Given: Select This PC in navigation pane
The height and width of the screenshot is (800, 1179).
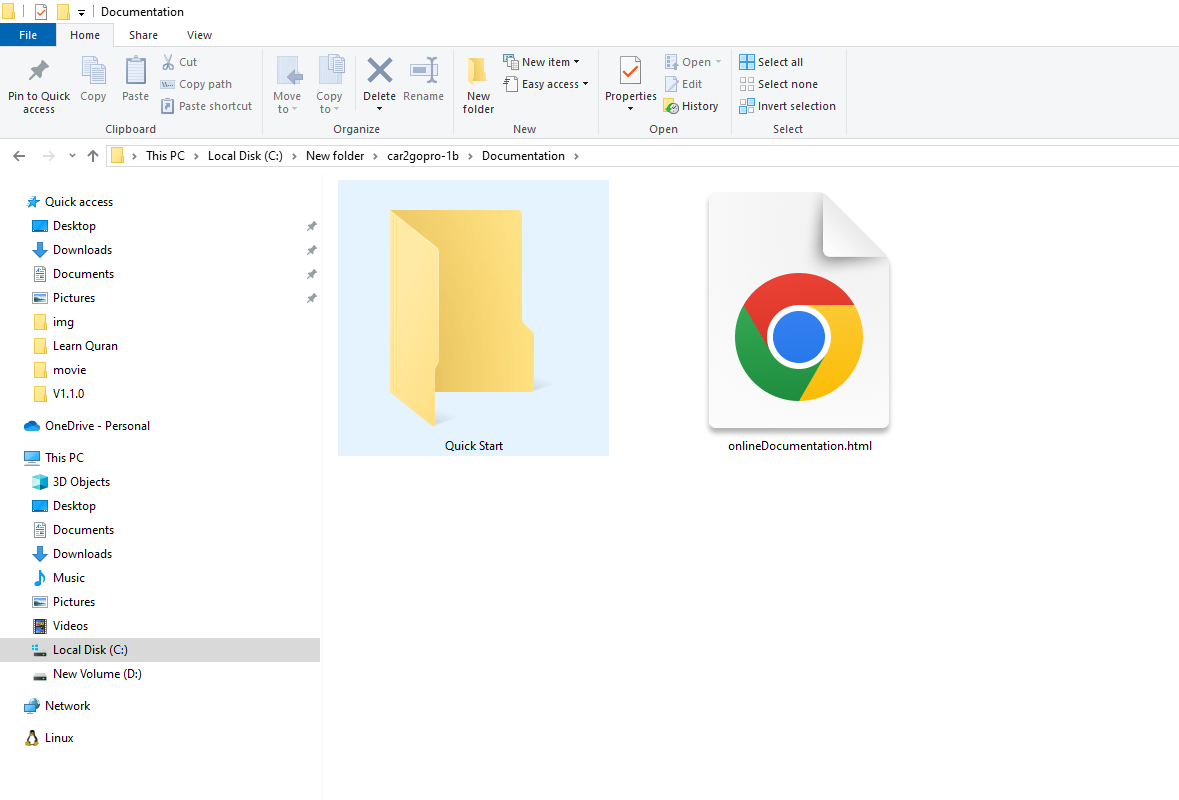Looking at the screenshot, I should tap(54, 457).
